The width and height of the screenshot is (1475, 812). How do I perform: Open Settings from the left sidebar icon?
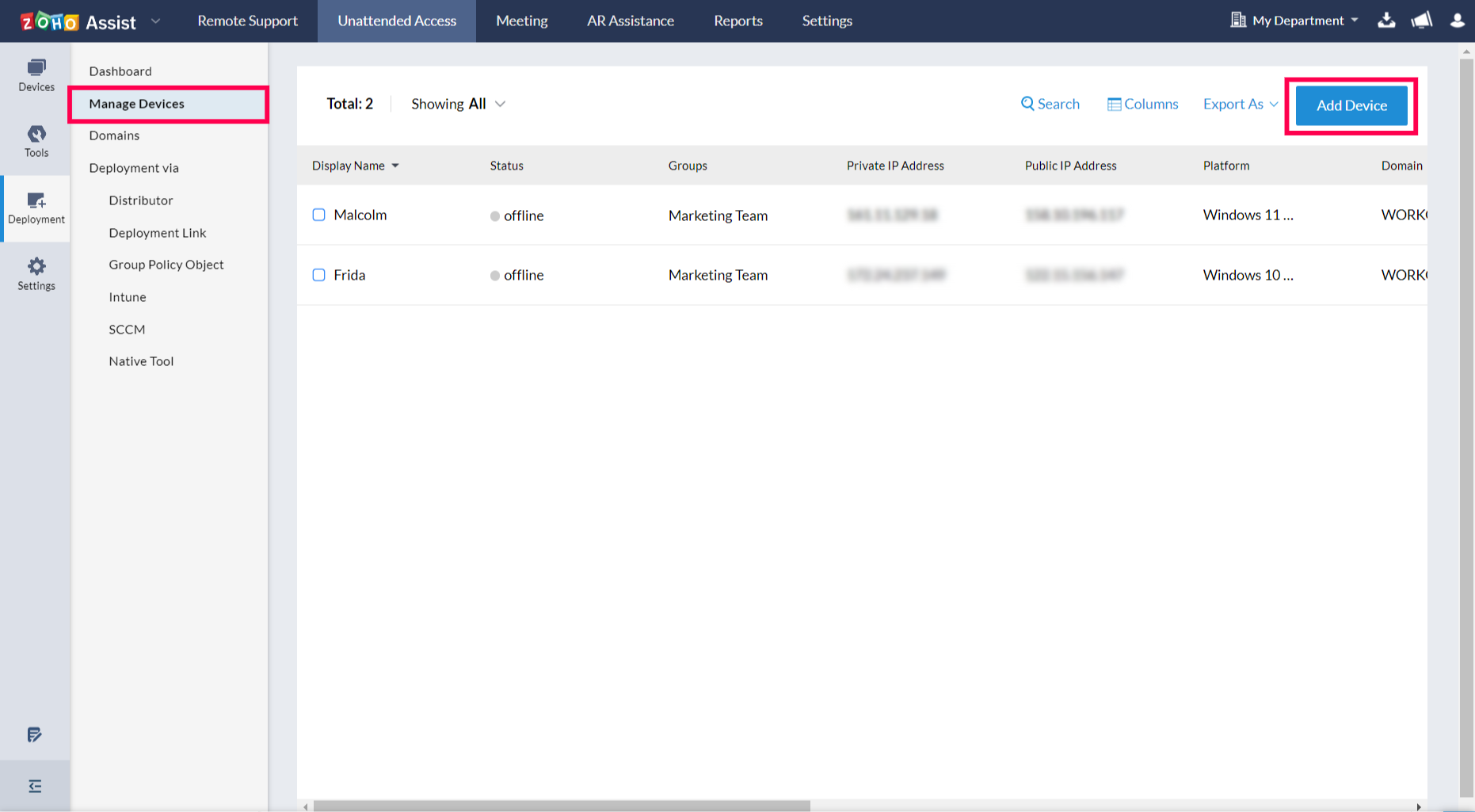[x=36, y=273]
